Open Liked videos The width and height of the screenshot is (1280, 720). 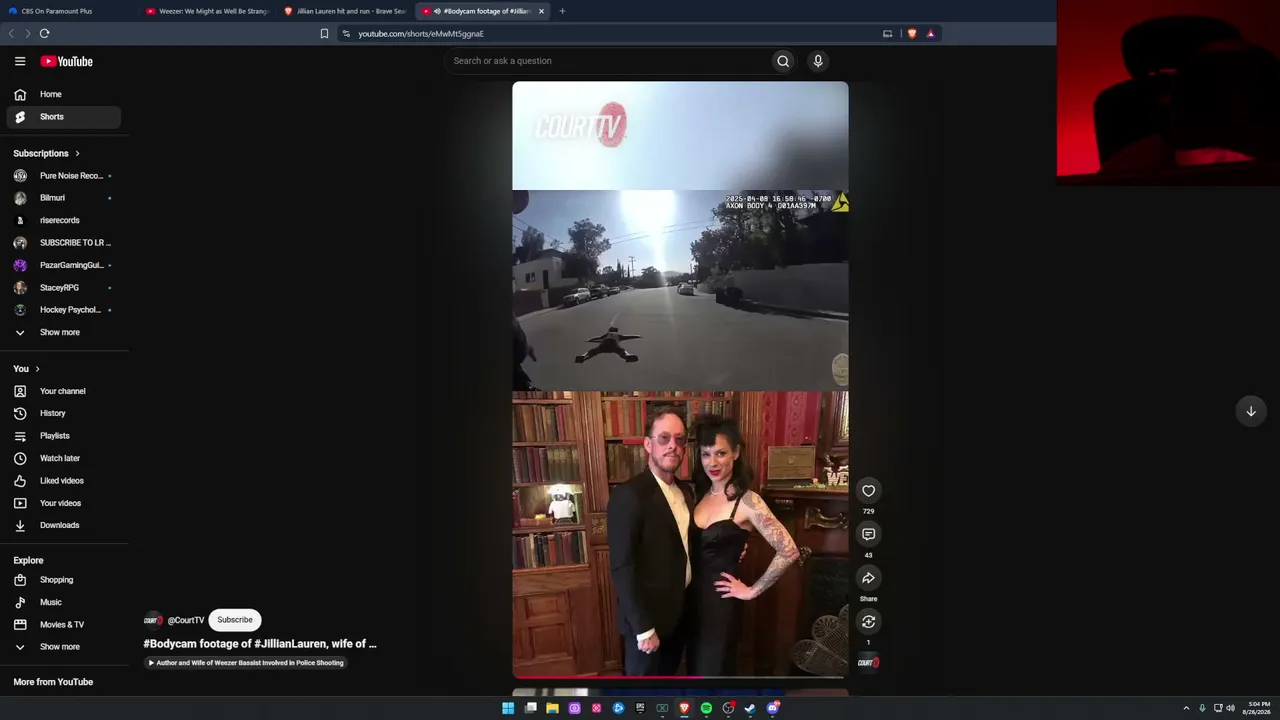pos(64,481)
